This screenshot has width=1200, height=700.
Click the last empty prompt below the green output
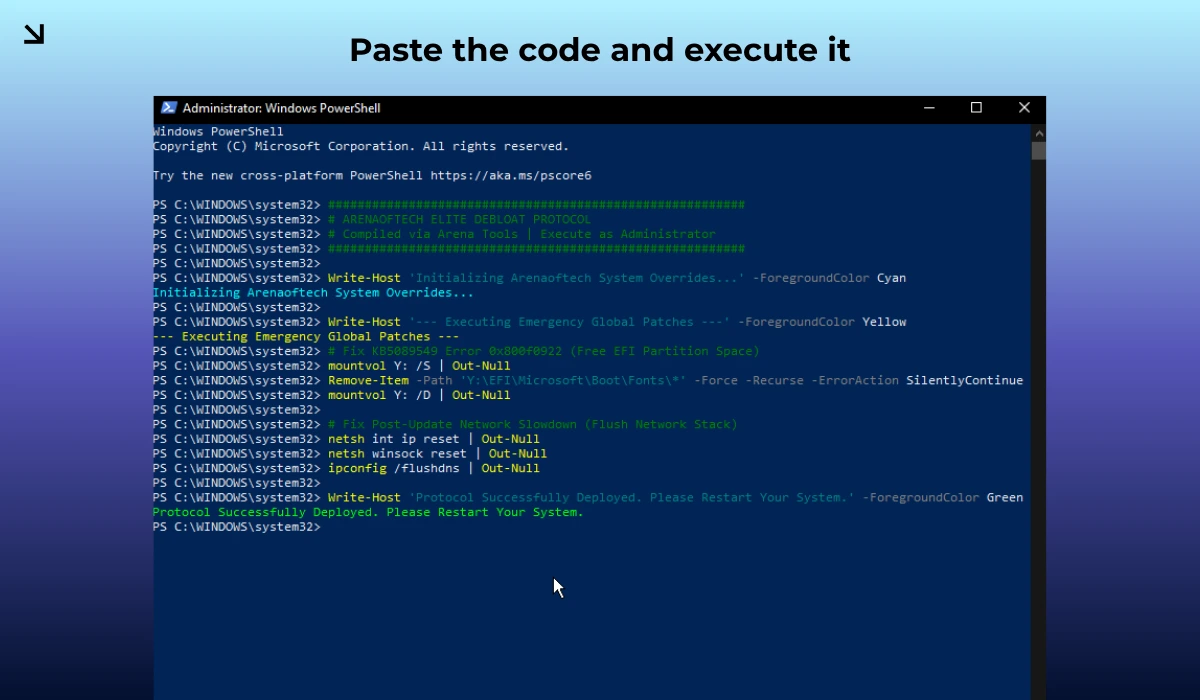point(237,527)
